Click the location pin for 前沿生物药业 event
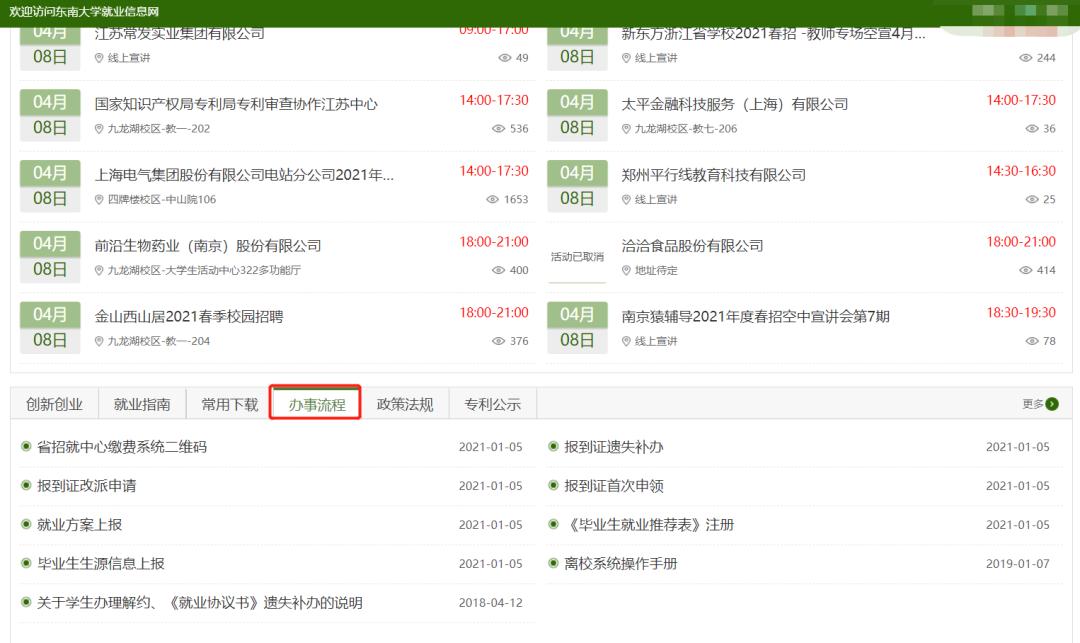Viewport: 1080px width, 643px height. point(99,271)
